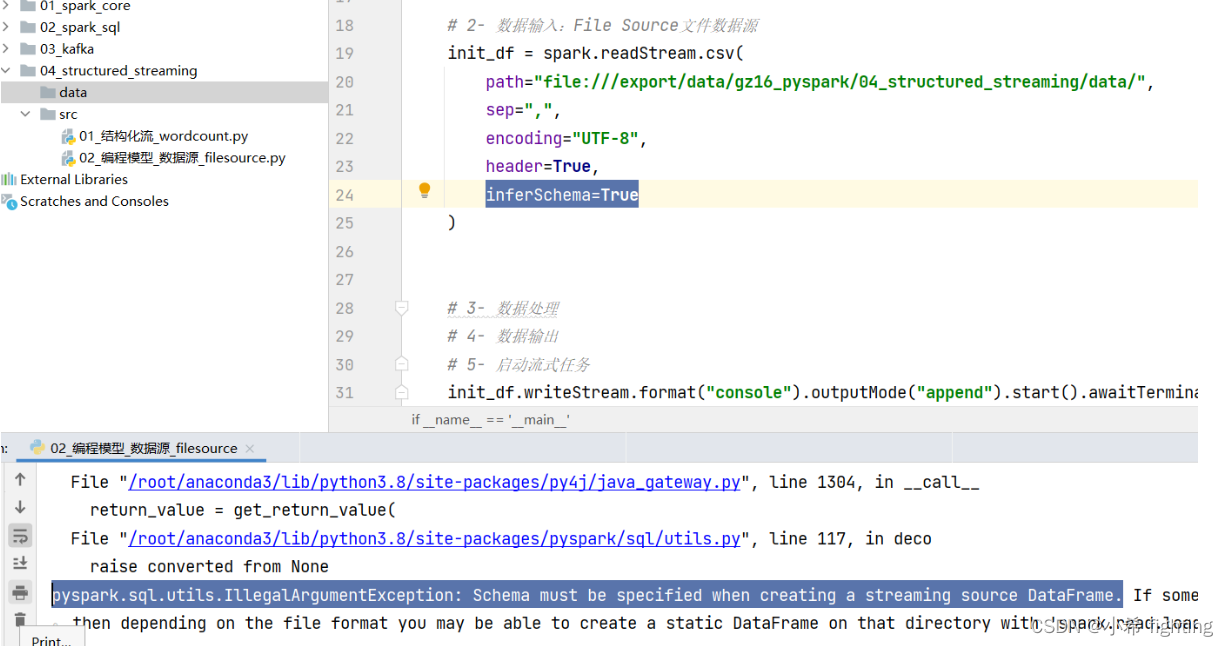Open pyspark/sql/utils.py link in traceback
The width and height of the screenshot is (1228, 646).
(x=434, y=539)
